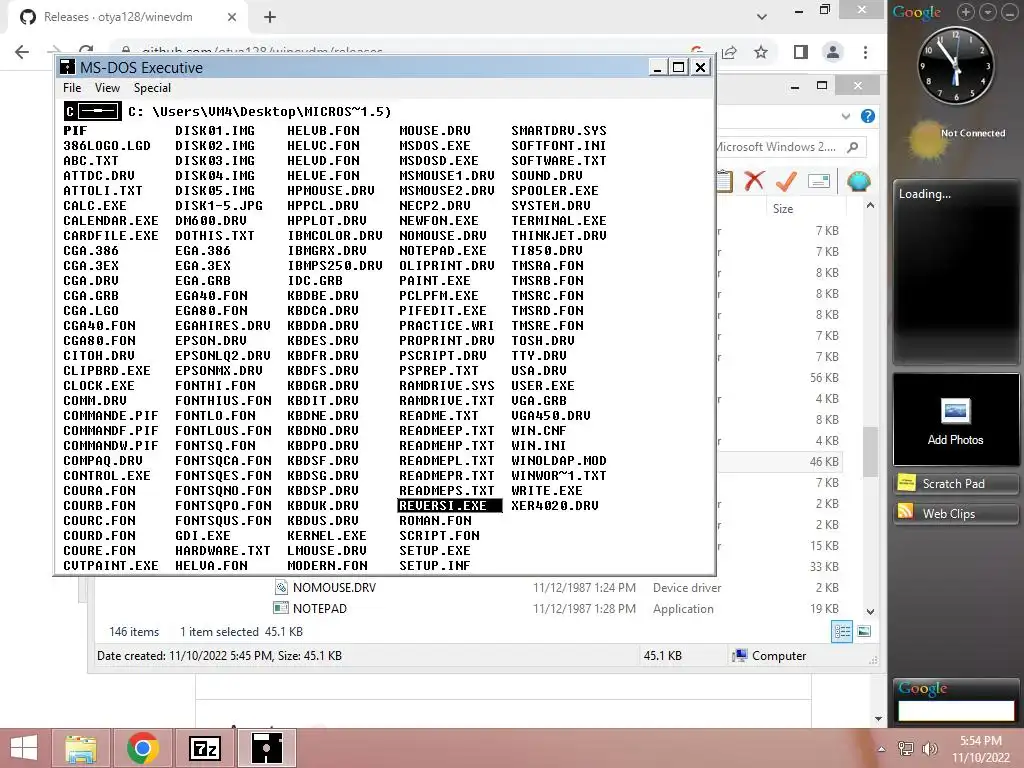Open the sidebar gadget dropdown arrow
This screenshot has height=768, width=1024.
click(x=987, y=12)
